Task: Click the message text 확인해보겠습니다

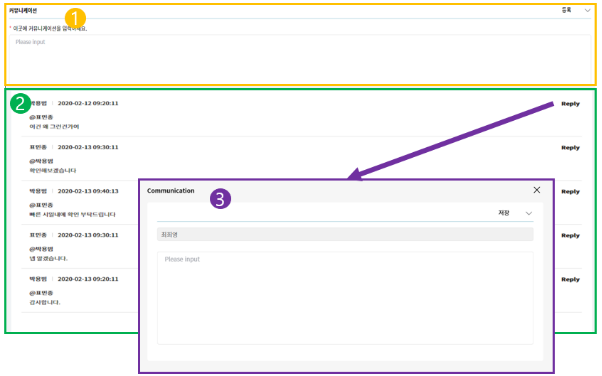Action: tap(53, 171)
